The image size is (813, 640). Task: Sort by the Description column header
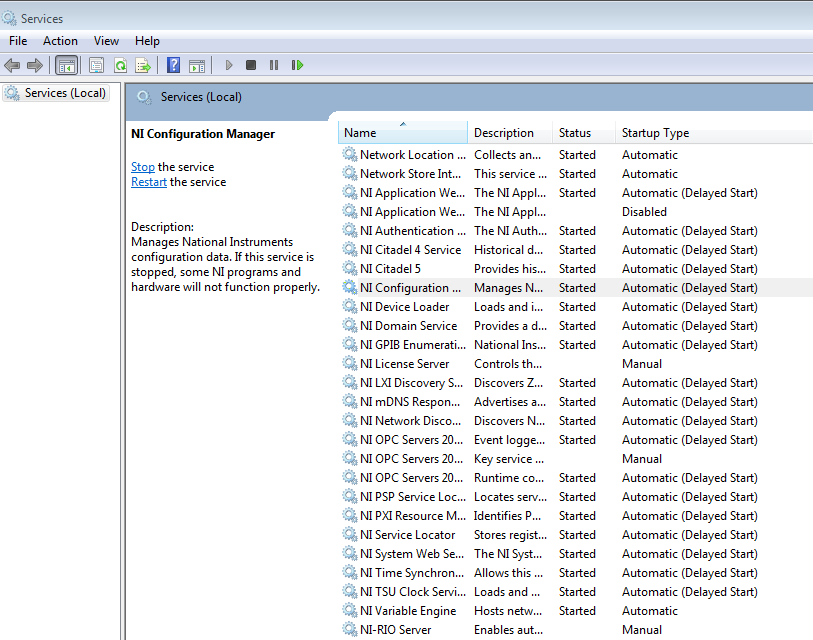510,133
